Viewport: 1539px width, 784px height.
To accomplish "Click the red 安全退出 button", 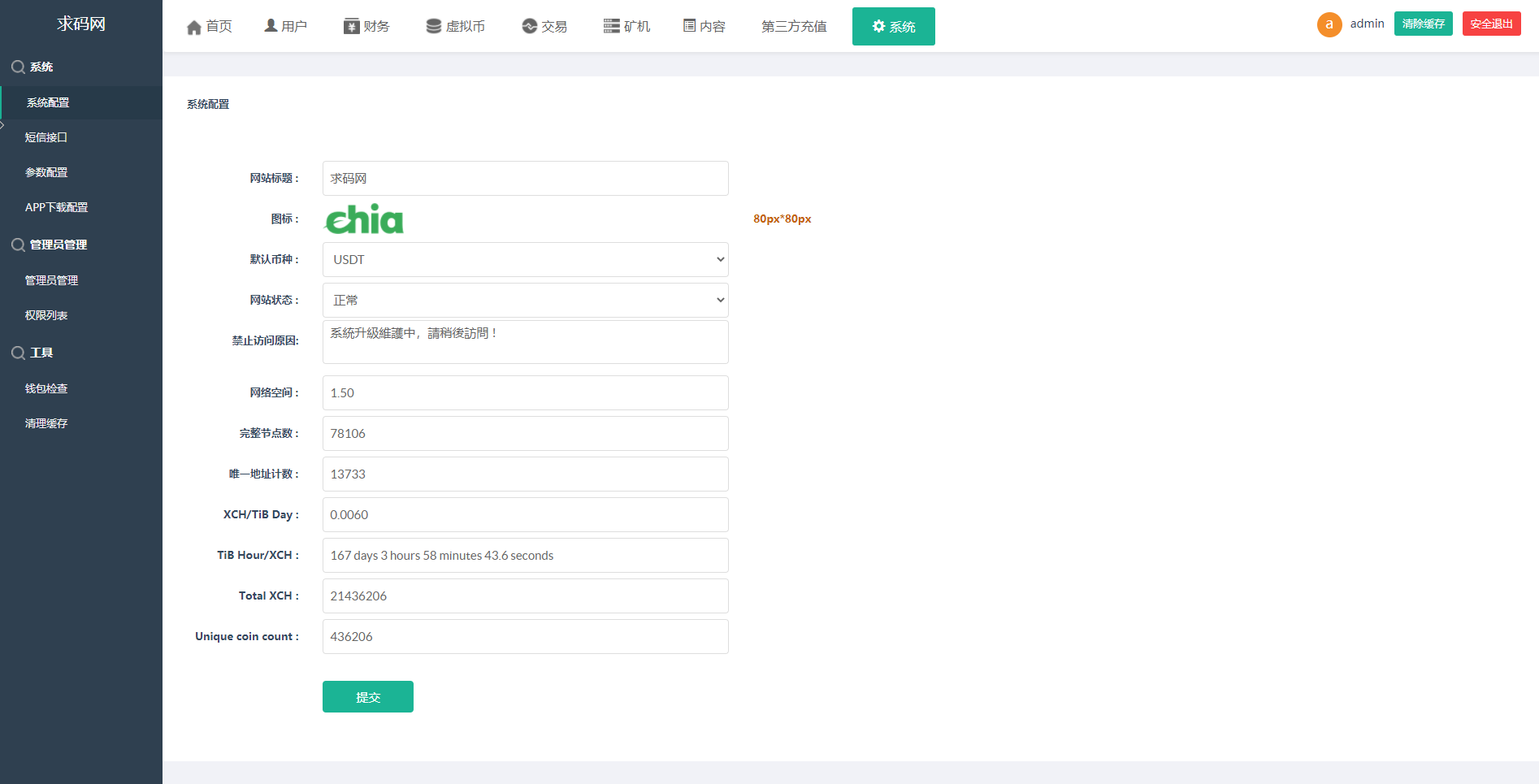I will coord(1492,24).
